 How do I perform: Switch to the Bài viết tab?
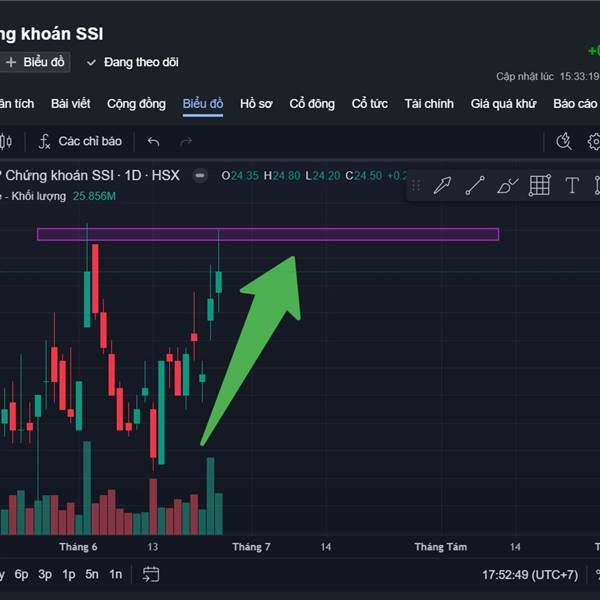click(x=71, y=104)
